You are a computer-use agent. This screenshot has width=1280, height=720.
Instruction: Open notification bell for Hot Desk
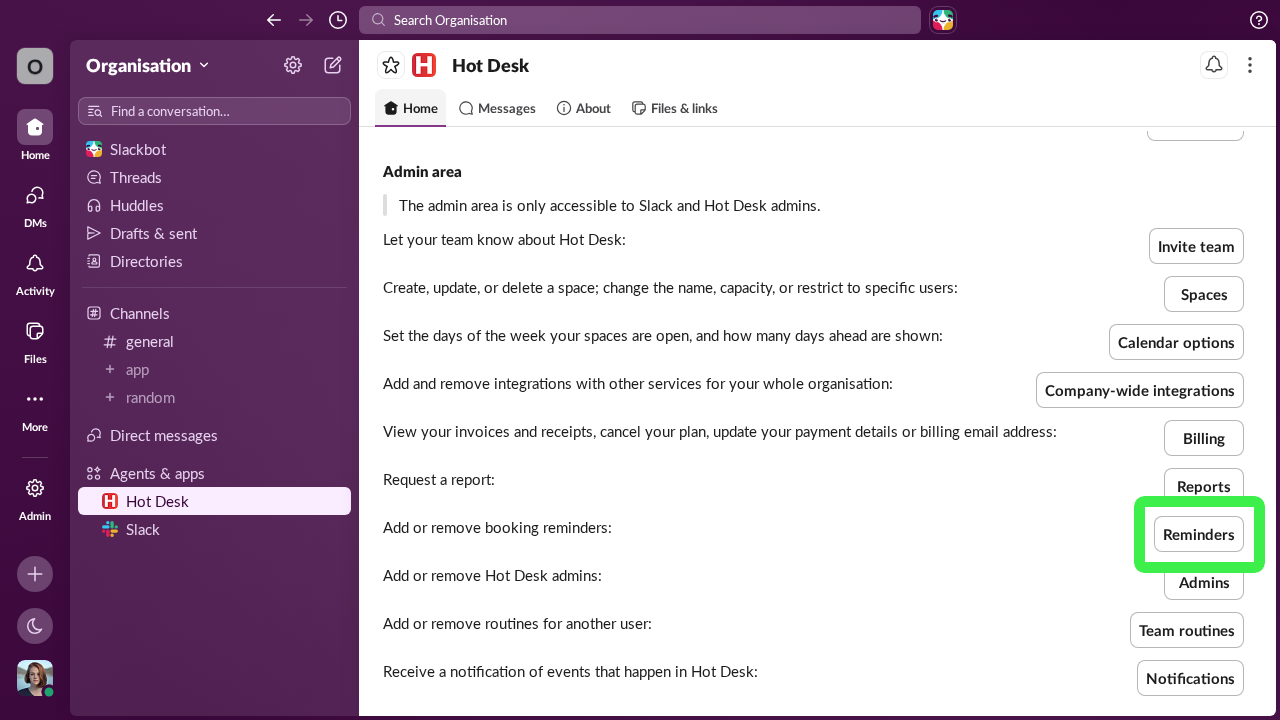[1213, 65]
